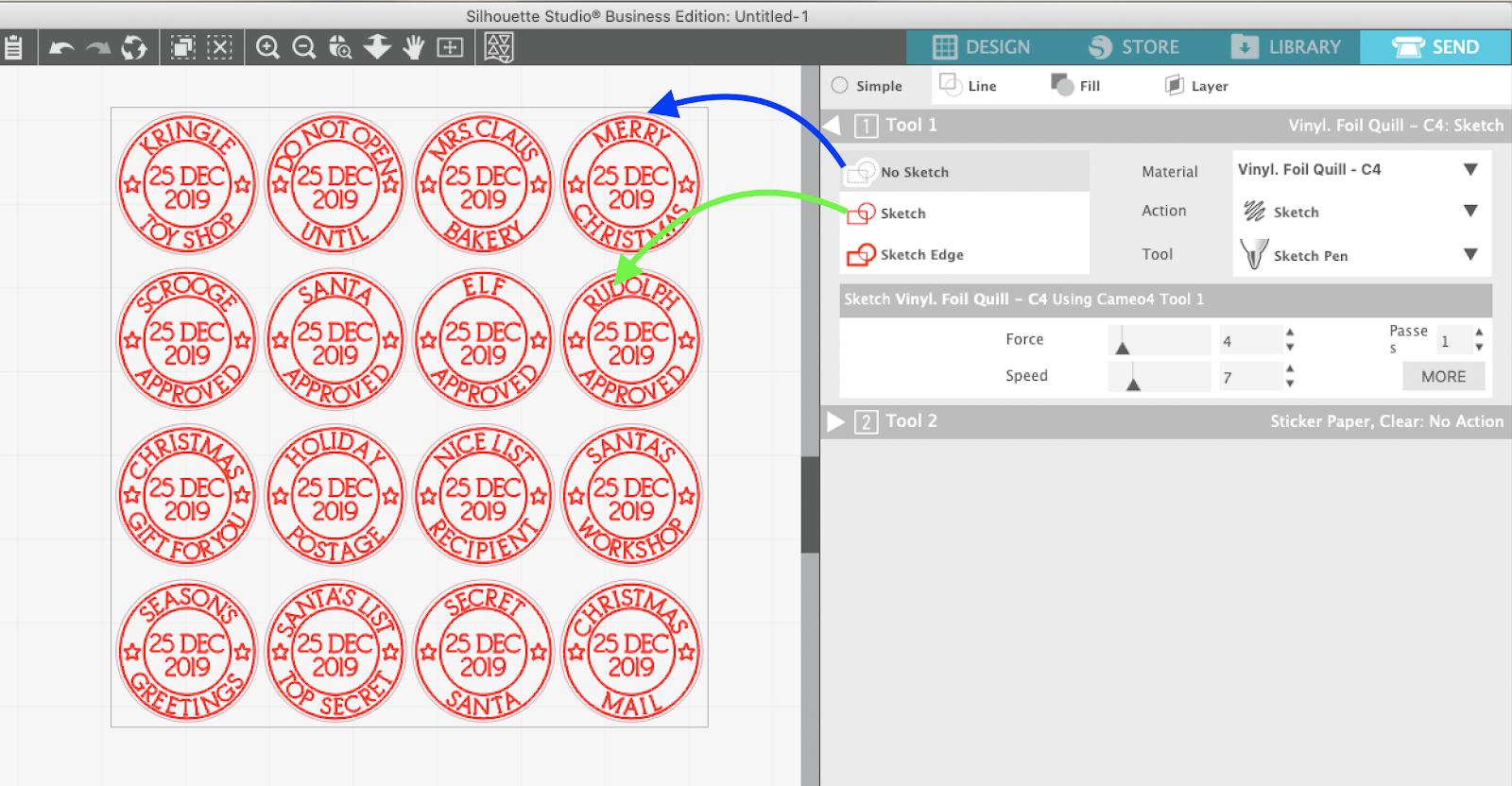The width and height of the screenshot is (1512, 786).
Task: Click the Sticker Paper, Clear: No Action text
Action: pyautogui.click(x=1386, y=422)
